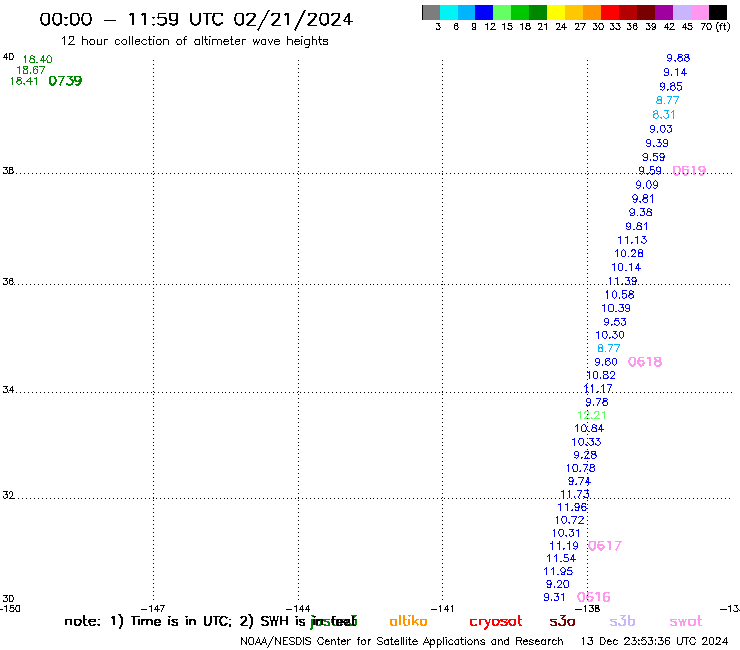
Task: Click the cyan swatch in the wave height legend
Action: (449, 12)
